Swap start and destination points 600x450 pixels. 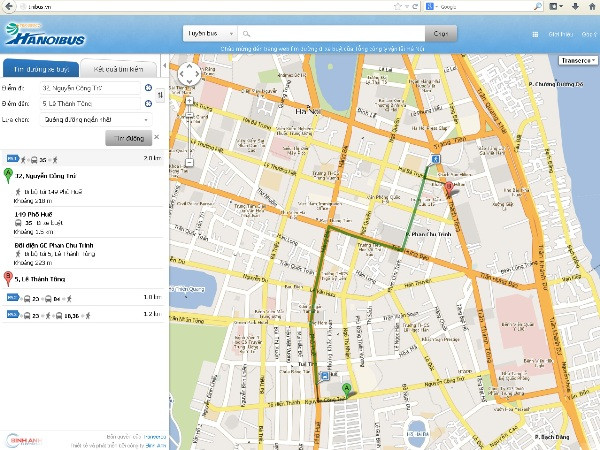[x=162, y=94]
